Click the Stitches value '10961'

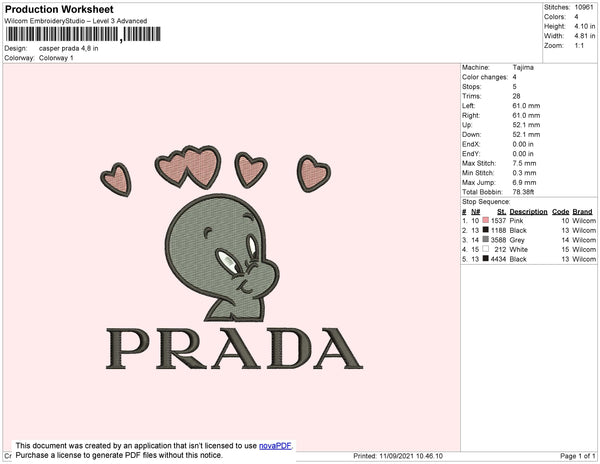584,7
